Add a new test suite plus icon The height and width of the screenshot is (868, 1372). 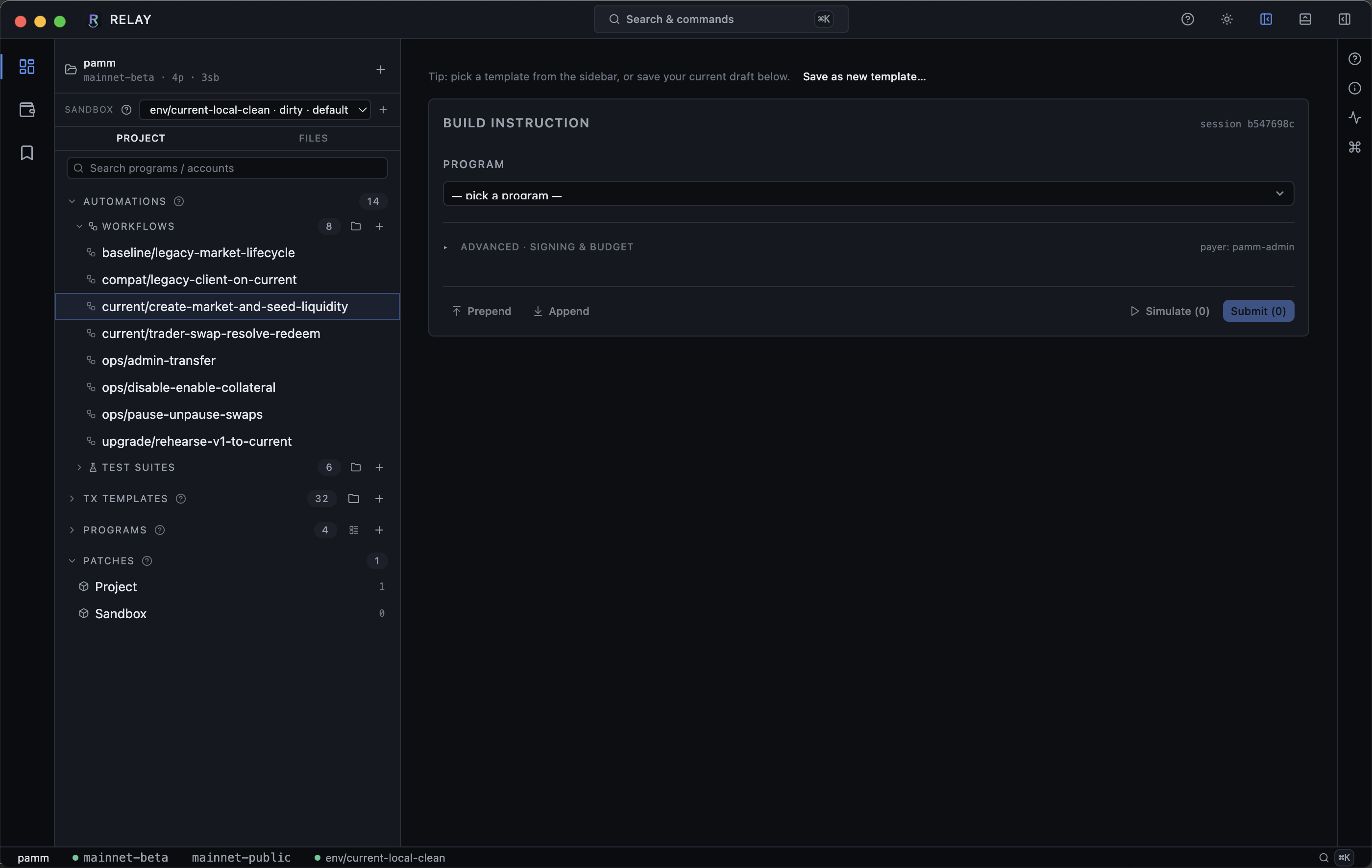[x=379, y=467]
